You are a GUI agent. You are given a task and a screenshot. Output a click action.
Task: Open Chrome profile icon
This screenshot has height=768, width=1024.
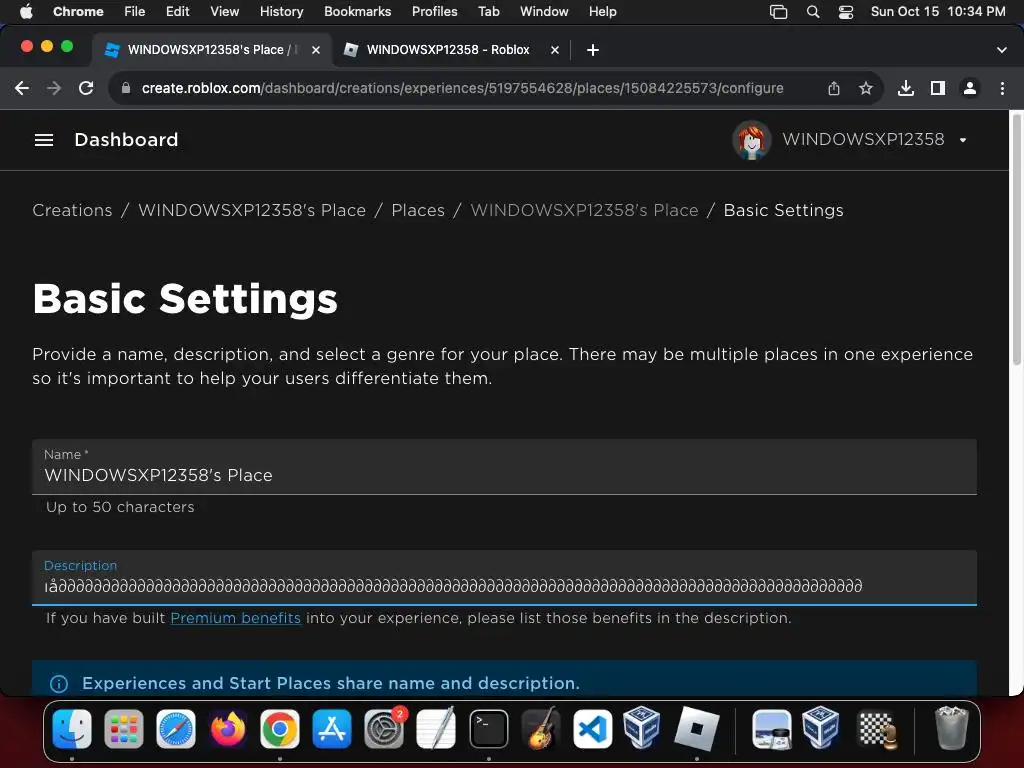[x=970, y=88]
